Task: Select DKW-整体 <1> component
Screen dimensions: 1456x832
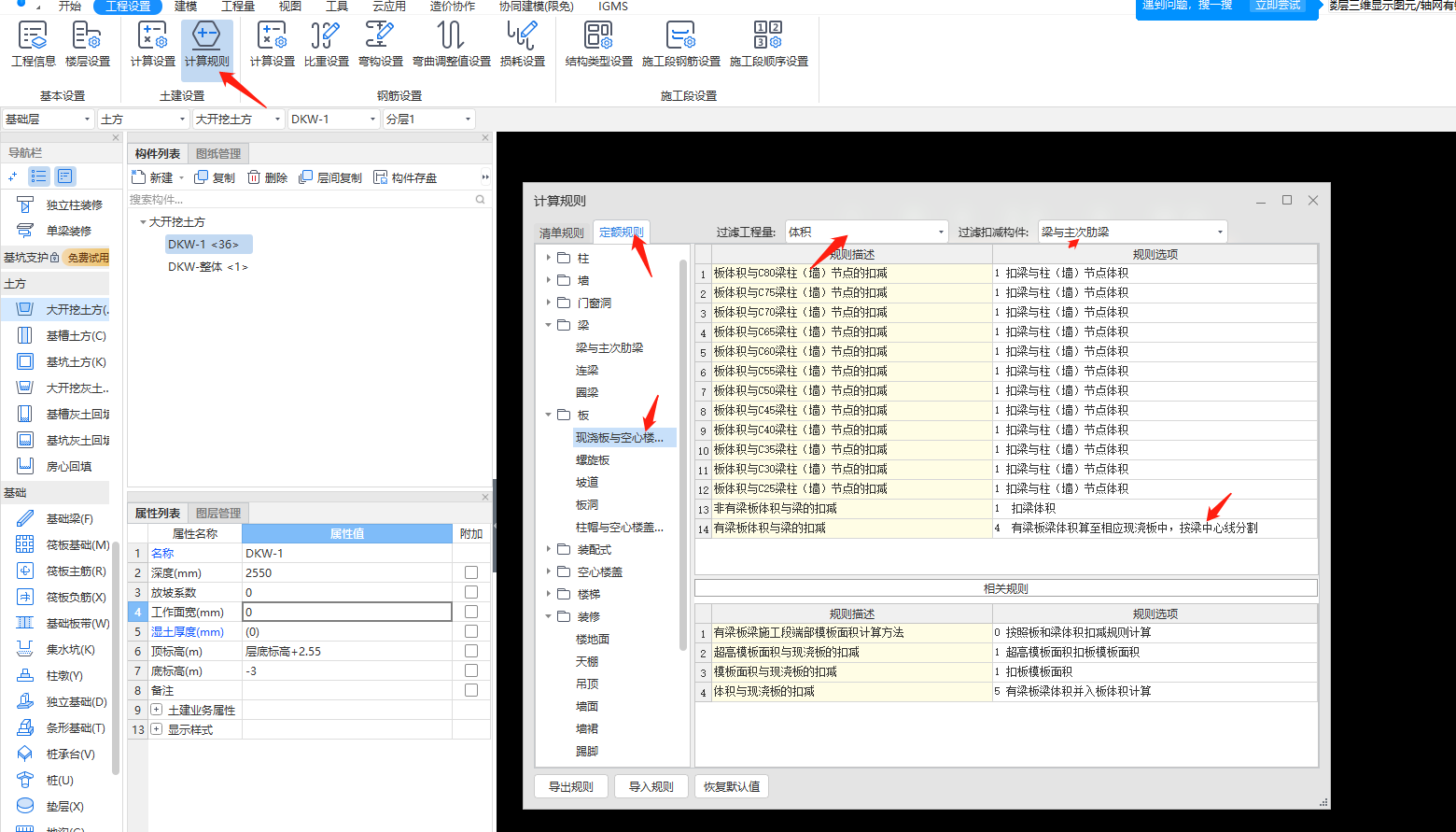Action: (208, 267)
